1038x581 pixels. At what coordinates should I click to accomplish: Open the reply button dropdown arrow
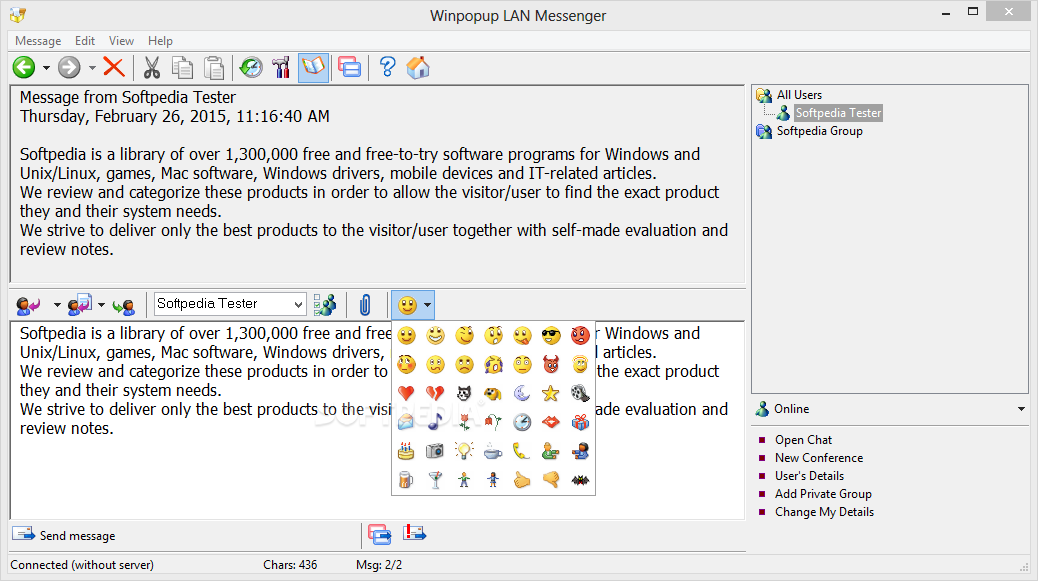[x=57, y=305]
